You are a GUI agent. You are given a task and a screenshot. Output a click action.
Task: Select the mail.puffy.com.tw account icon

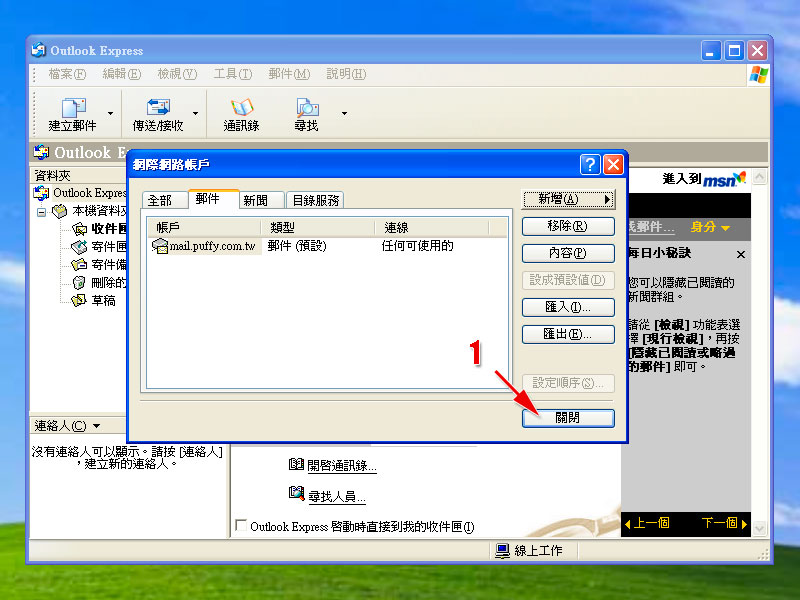159,246
